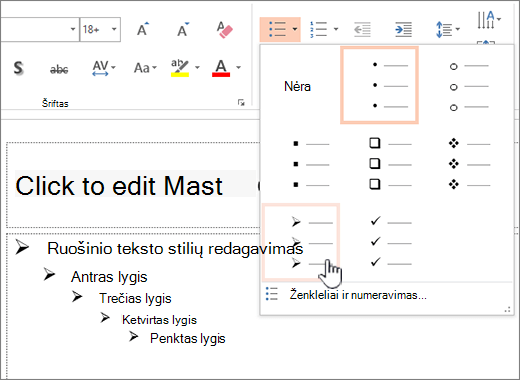This screenshot has height=380, width=520.
Task: Open font color dropdown arrow
Action: click(238, 68)
